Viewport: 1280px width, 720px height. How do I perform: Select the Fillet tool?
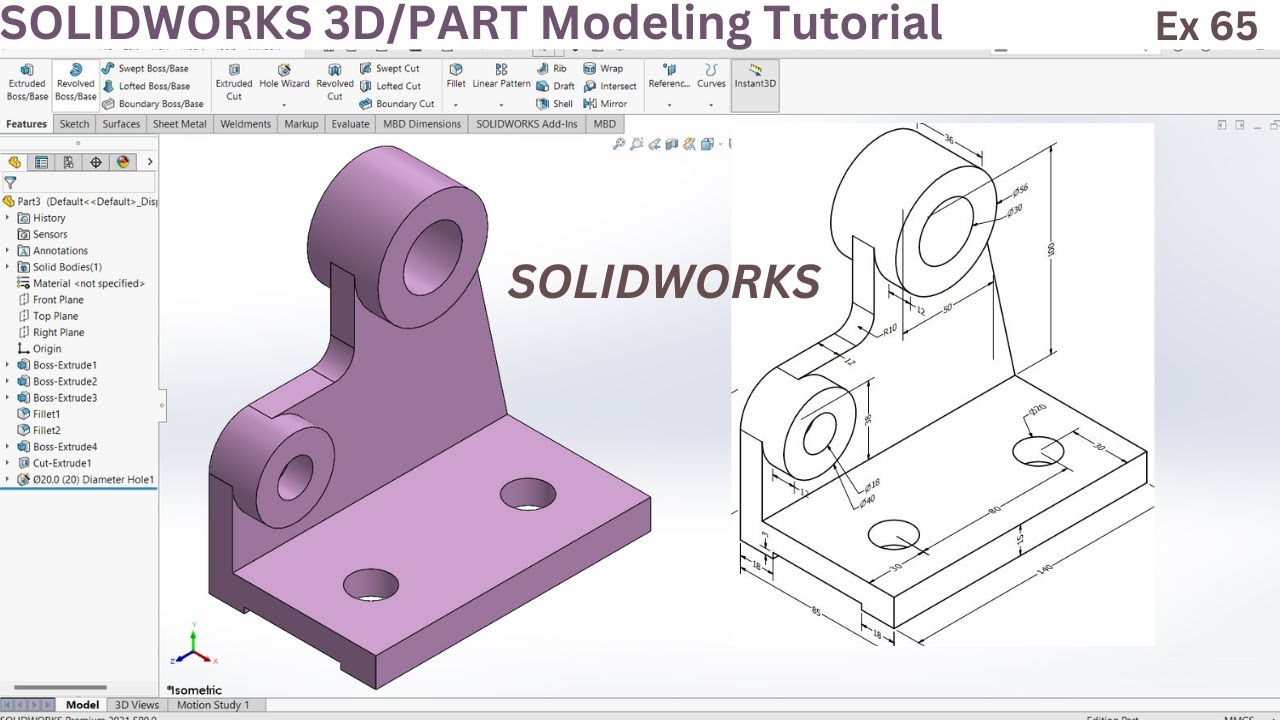456,77
